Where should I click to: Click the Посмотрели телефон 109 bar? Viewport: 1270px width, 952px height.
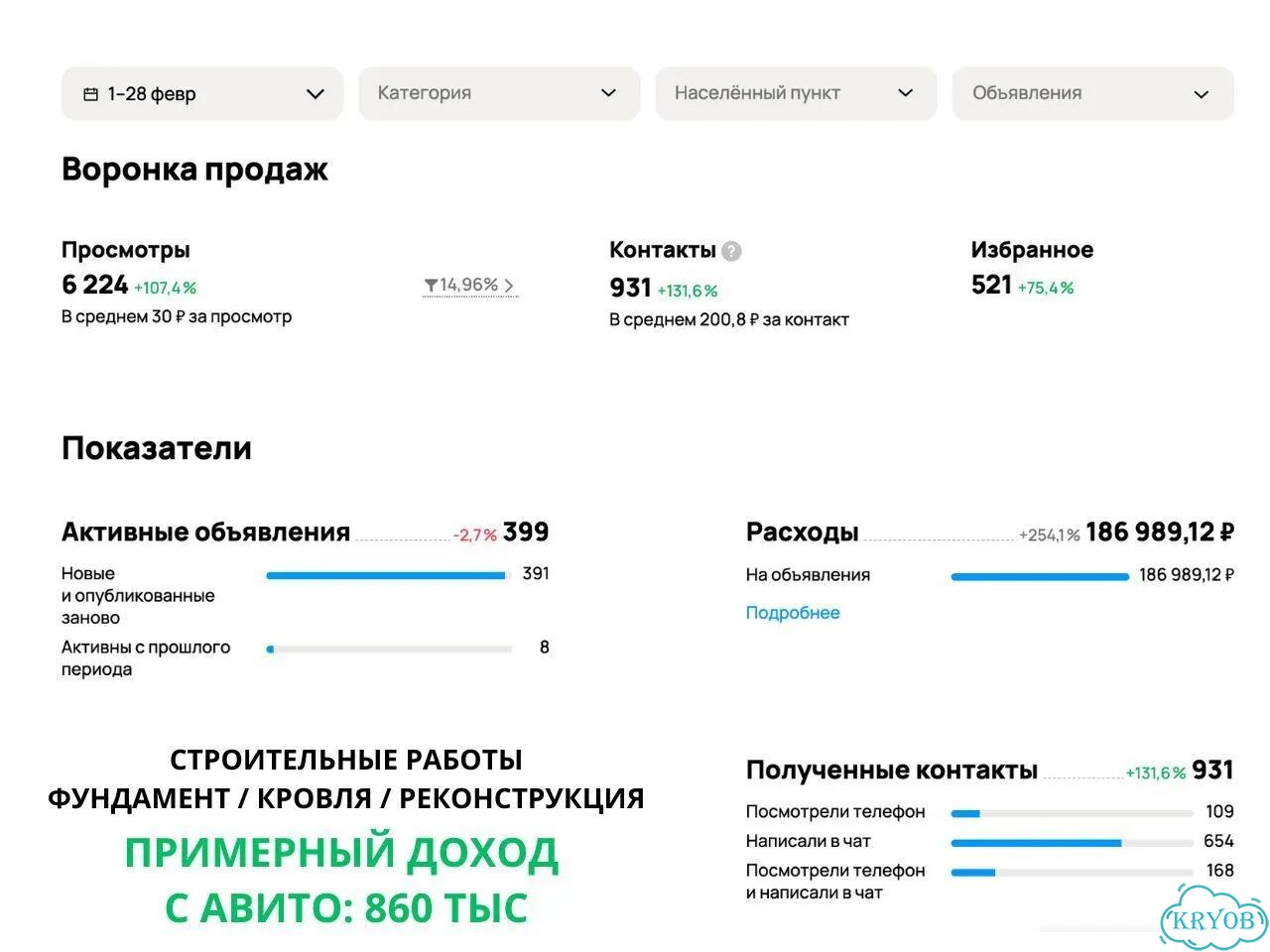[1072, 813]
